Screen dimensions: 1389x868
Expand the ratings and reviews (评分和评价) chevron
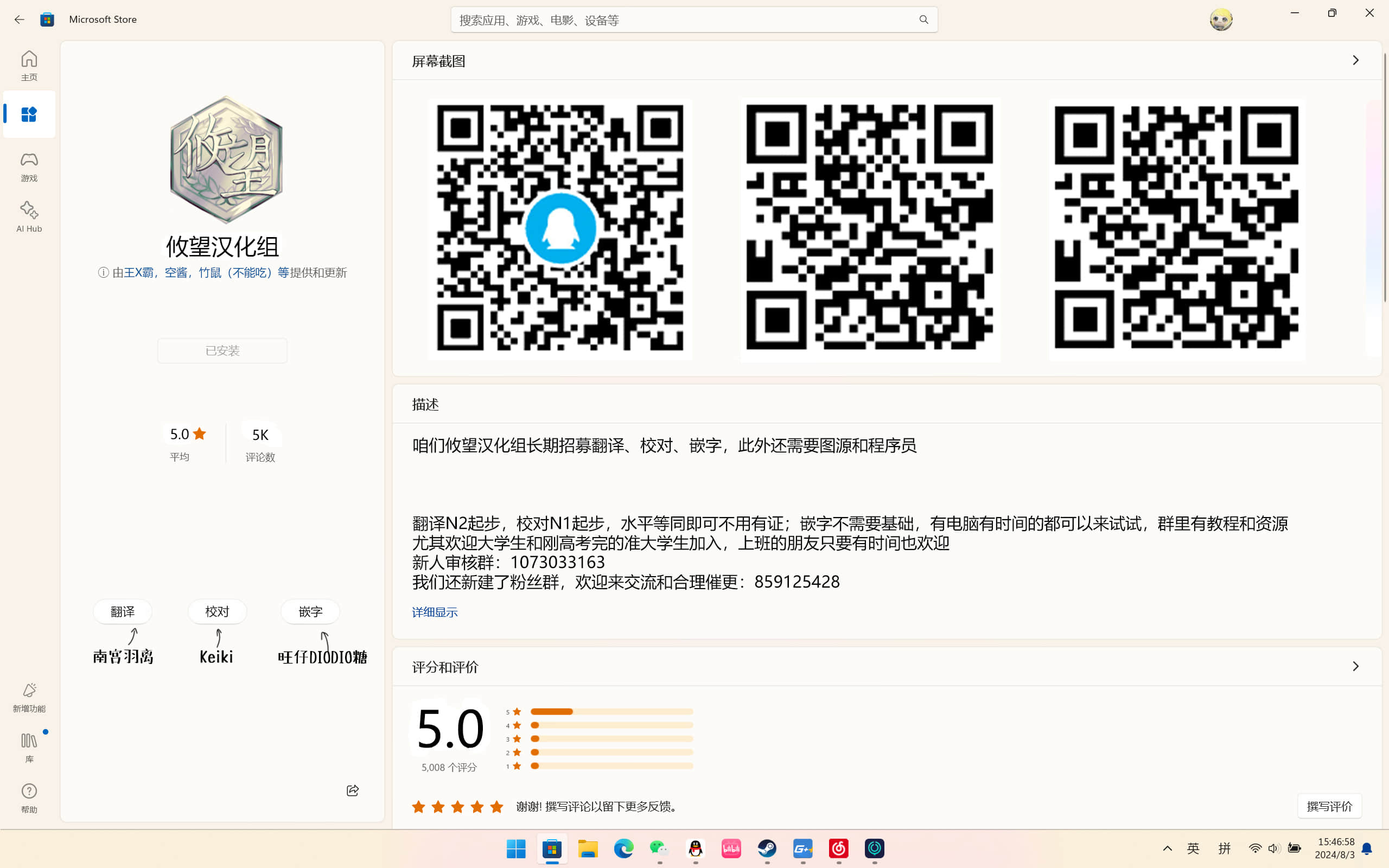click(1355, 667)
